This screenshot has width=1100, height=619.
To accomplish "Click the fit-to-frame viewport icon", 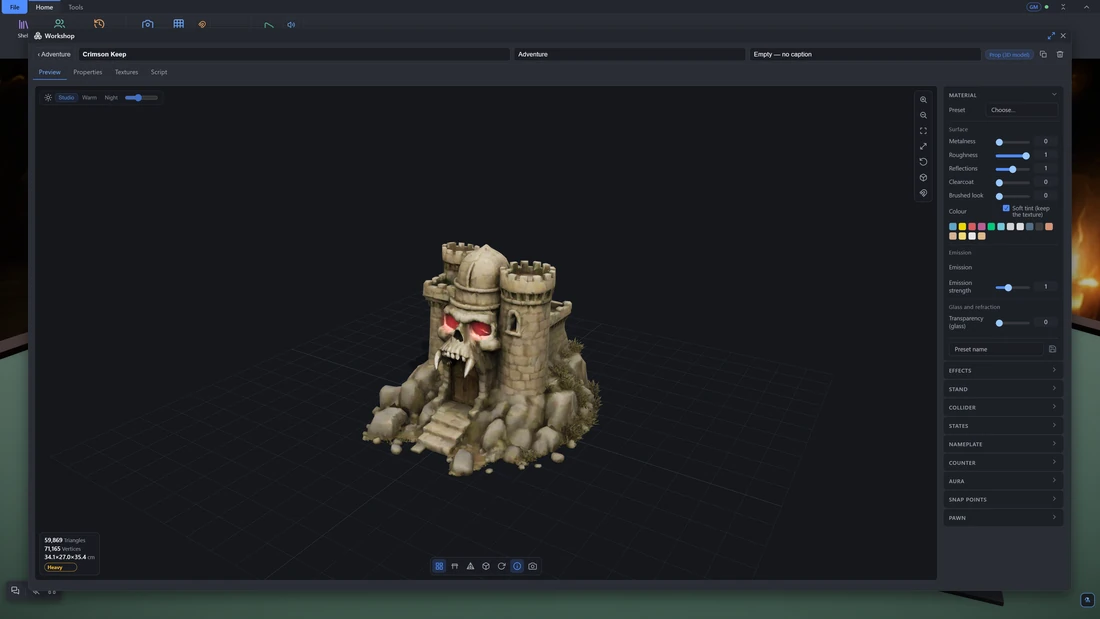I will coord(923,131).
